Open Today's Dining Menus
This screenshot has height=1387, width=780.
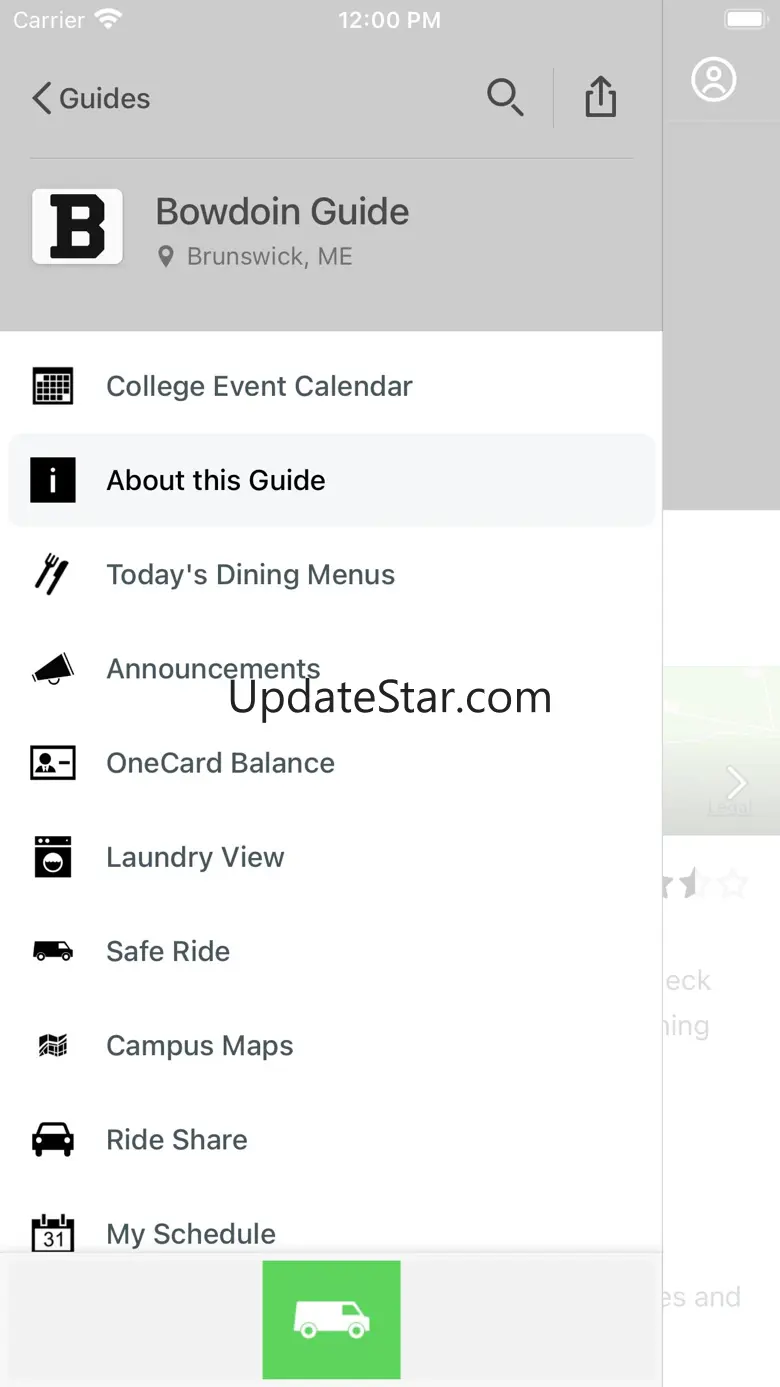(x=331, y=575)
